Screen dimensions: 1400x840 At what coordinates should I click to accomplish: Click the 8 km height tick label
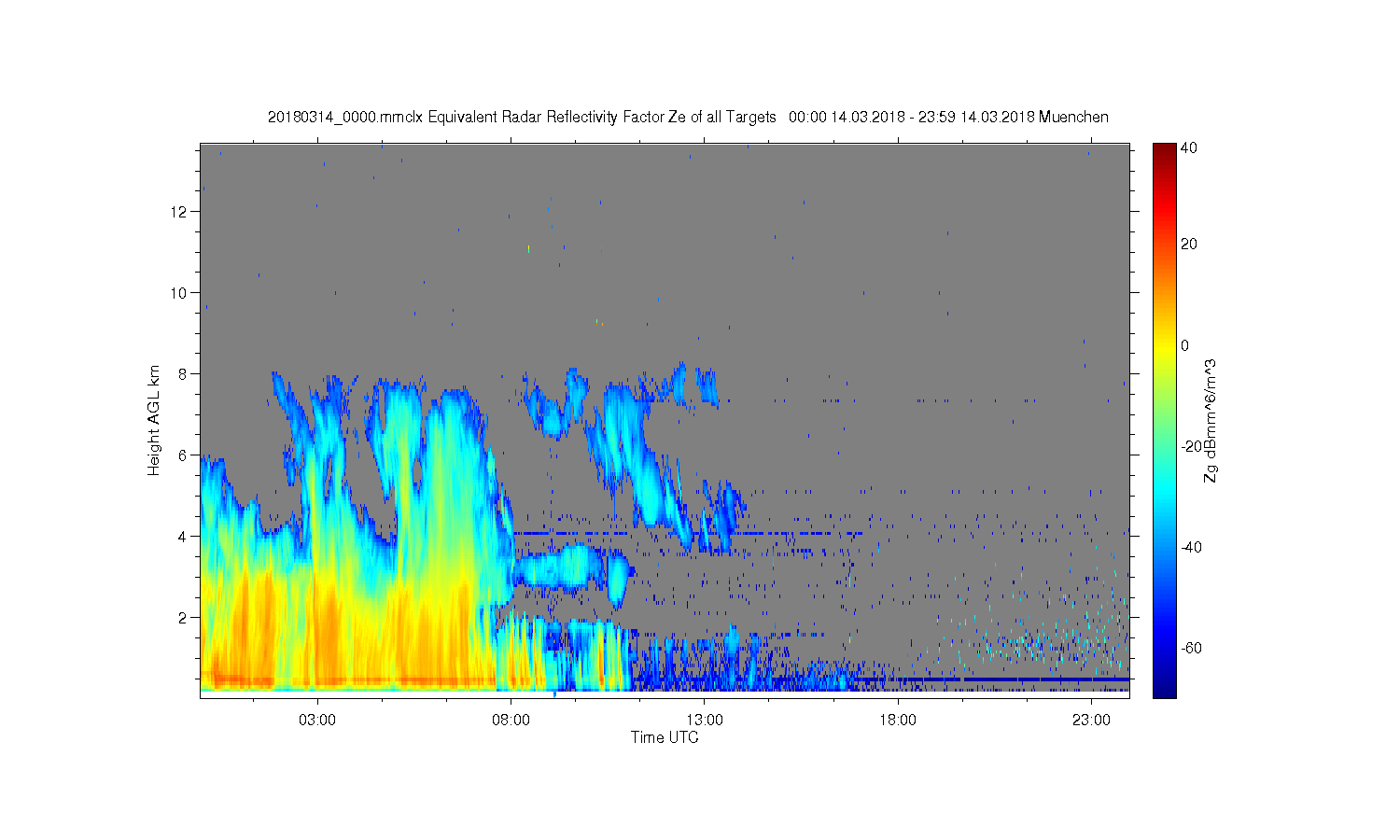coord(183,373)
